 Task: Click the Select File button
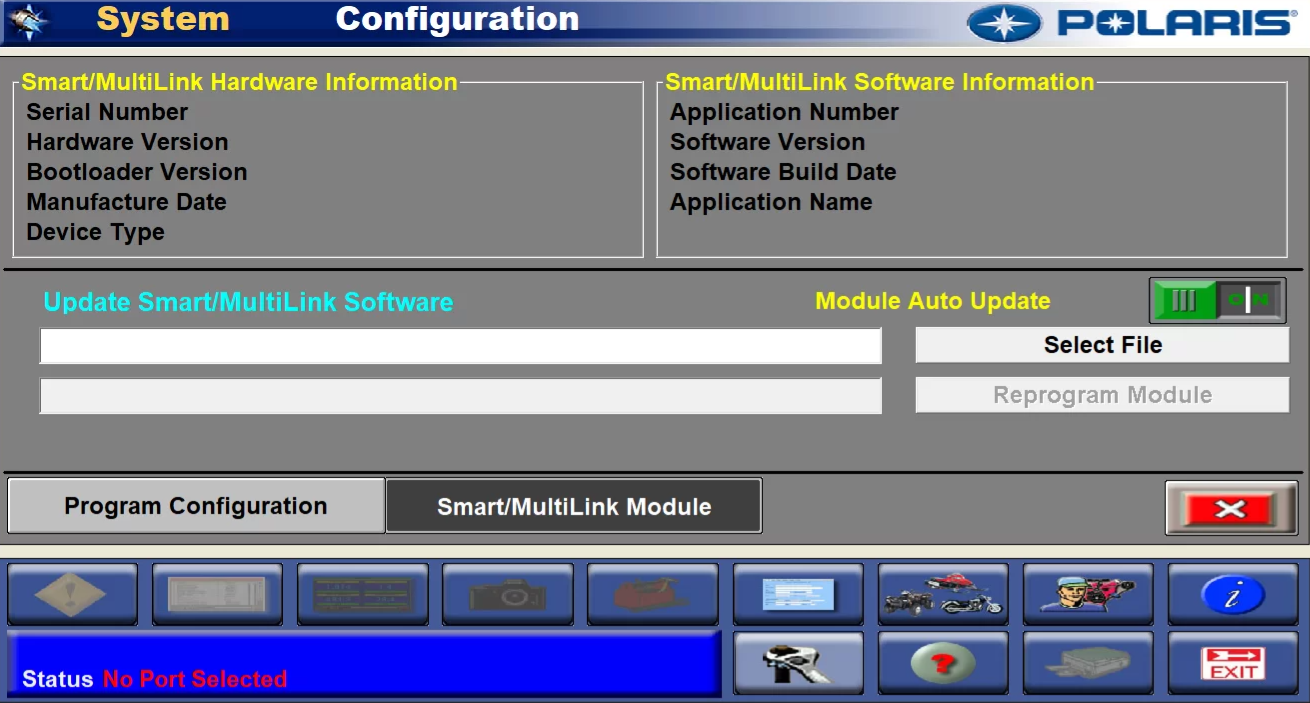(1102, 345)
